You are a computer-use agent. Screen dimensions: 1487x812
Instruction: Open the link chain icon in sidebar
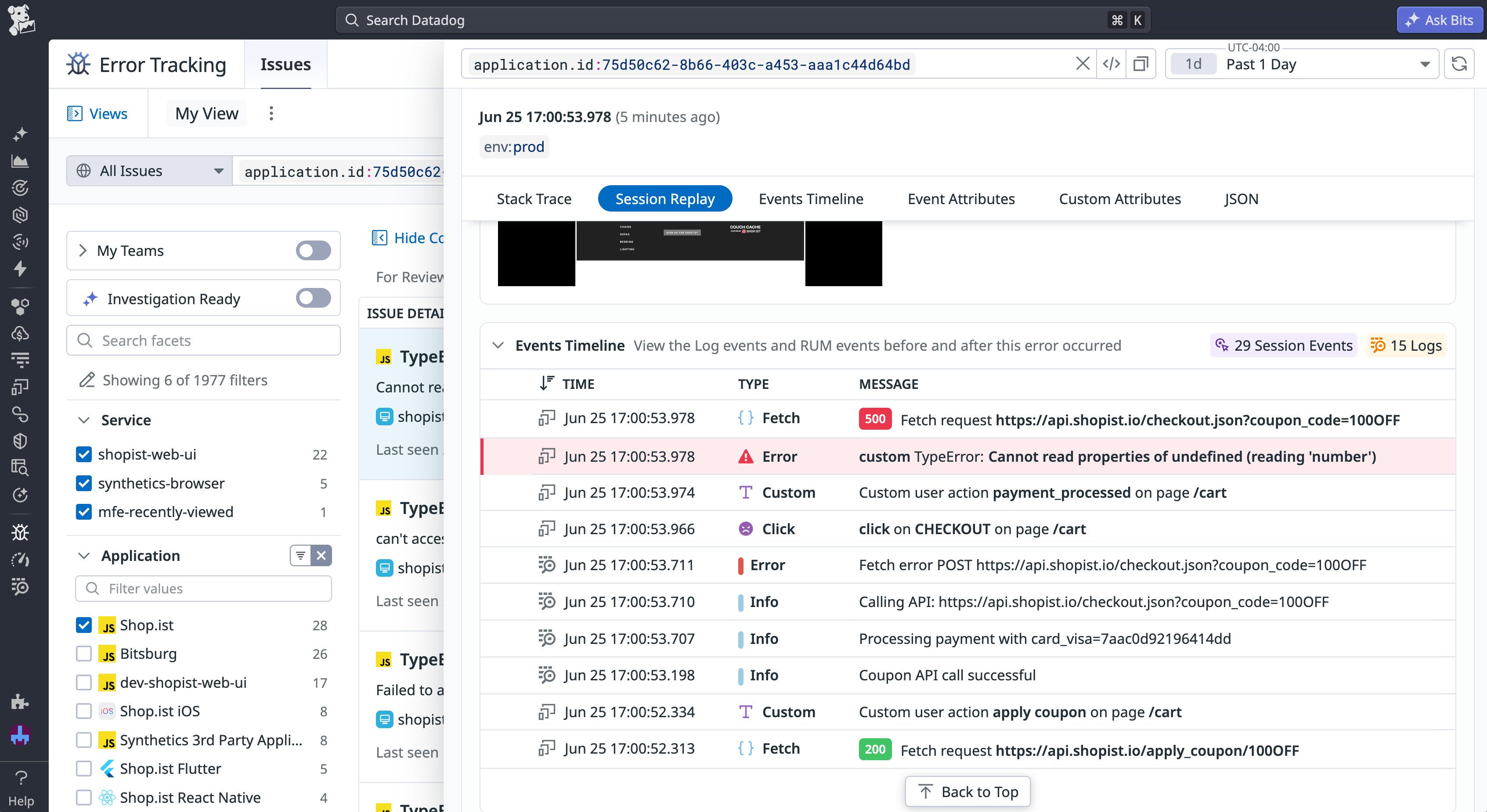tap(20, 414)
